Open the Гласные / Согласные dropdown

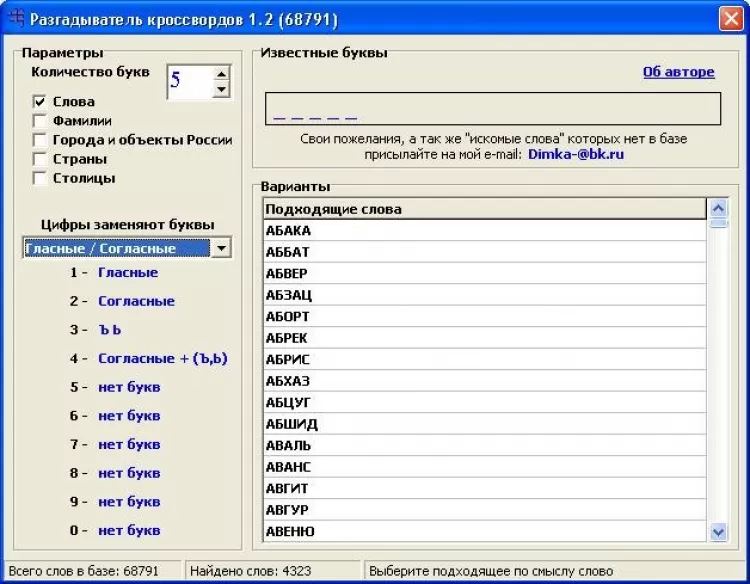[221, 248]
